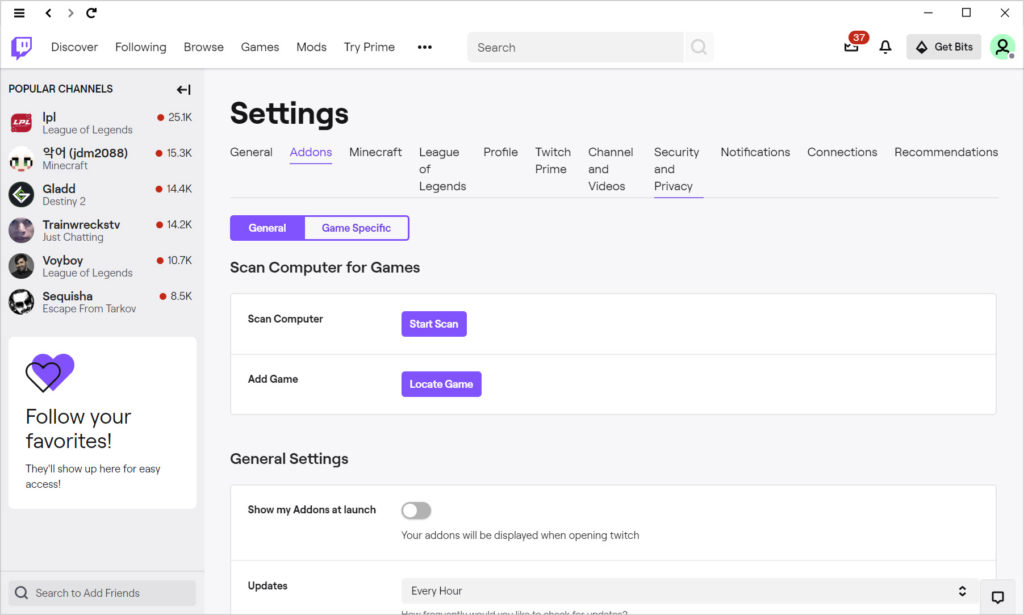Switch to Minecraft settings tab
The width and height of the screenshot is (1024, 615).
pos(376,152)
